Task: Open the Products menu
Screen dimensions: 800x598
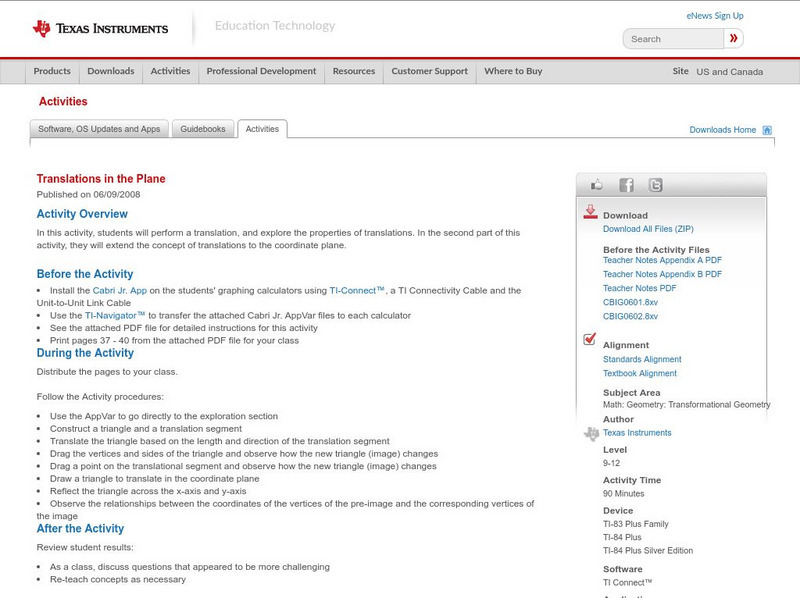Action: [x=52, y=71]
